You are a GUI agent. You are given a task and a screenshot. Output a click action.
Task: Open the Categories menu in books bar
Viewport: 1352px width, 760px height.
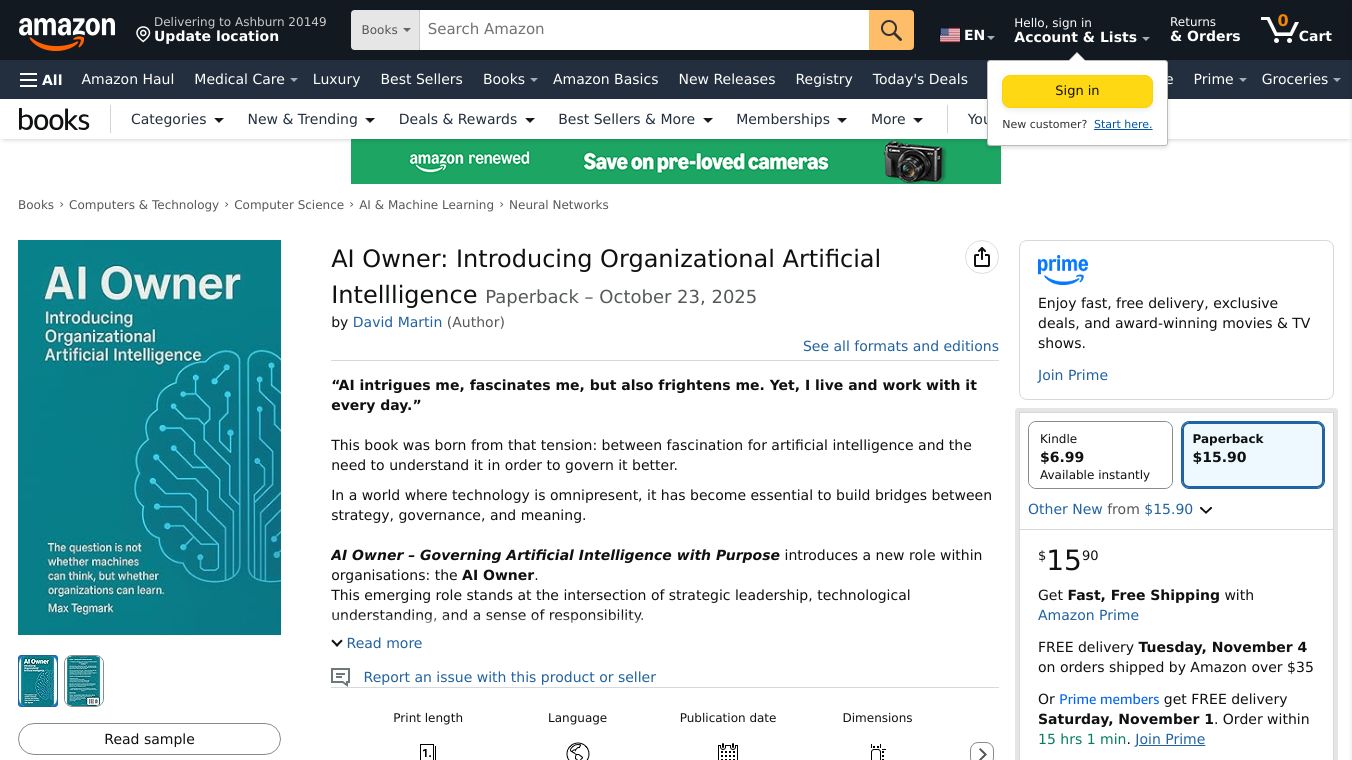177,119
